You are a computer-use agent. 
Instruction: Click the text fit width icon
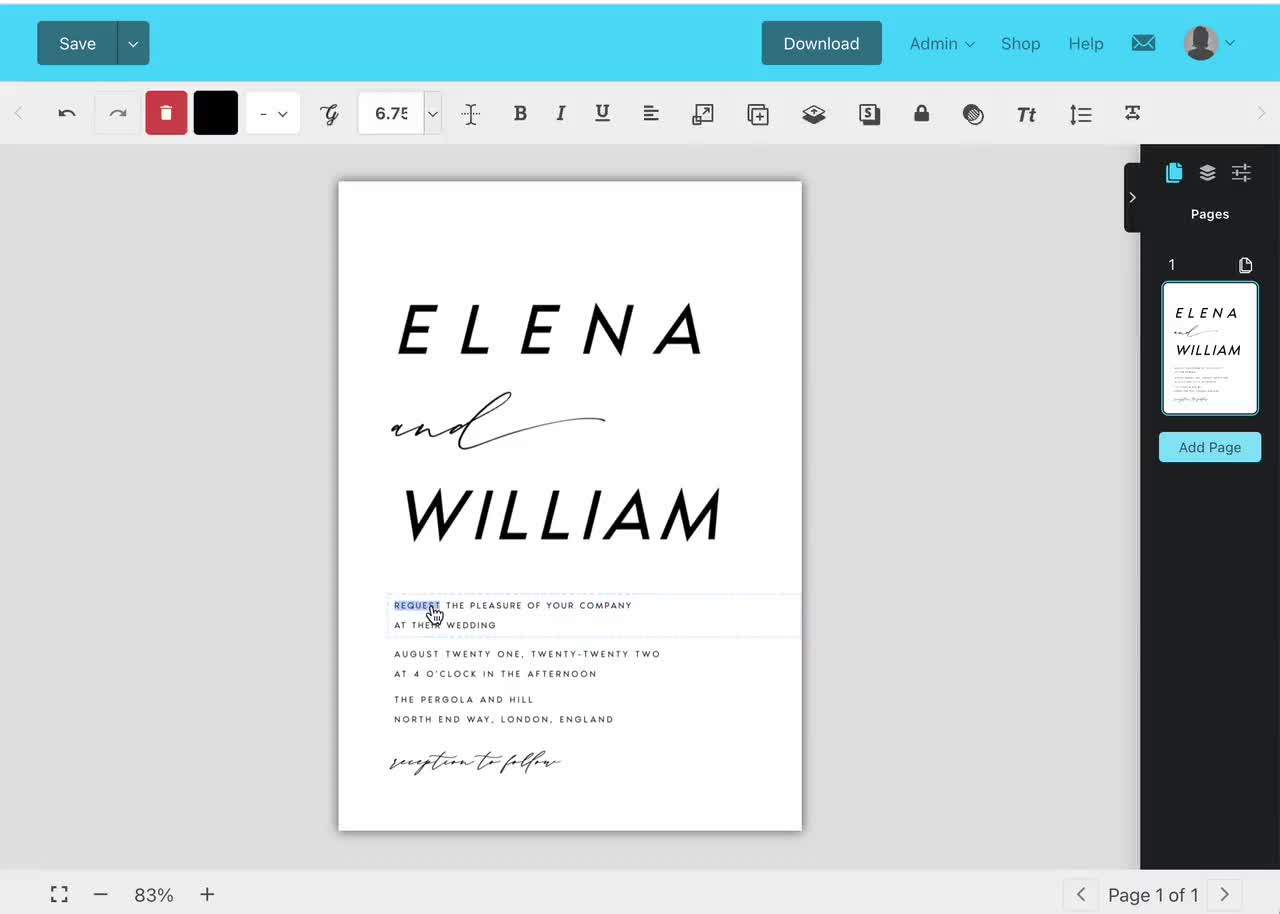tap(1133, 113)
